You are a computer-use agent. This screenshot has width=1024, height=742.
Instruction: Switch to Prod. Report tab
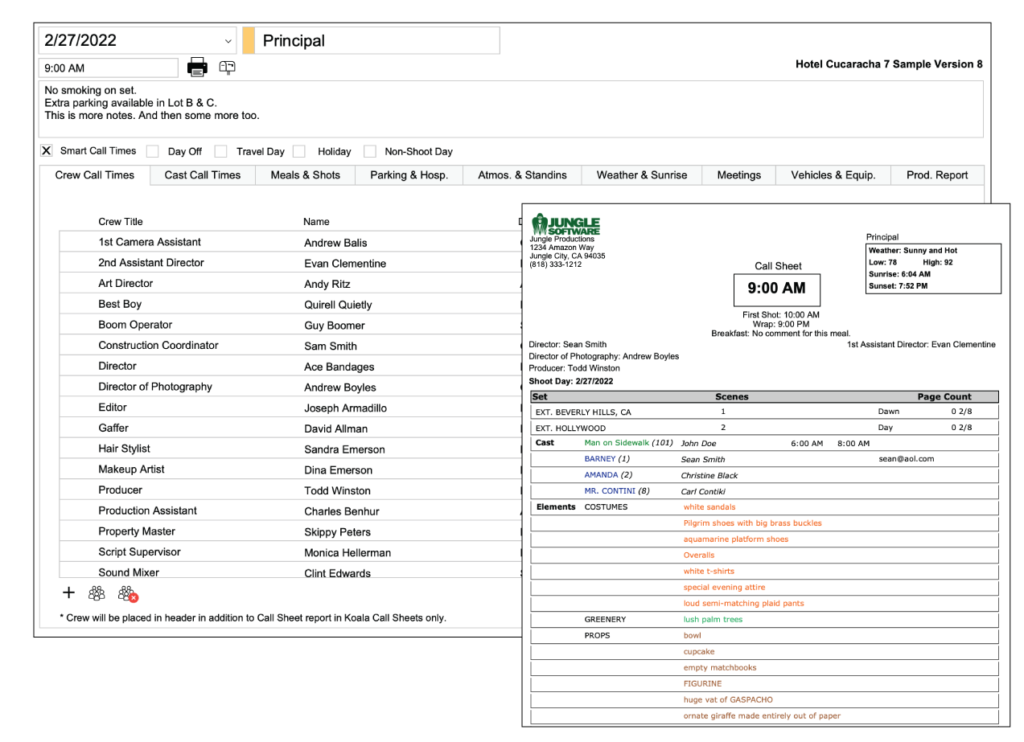click(937, 175)
